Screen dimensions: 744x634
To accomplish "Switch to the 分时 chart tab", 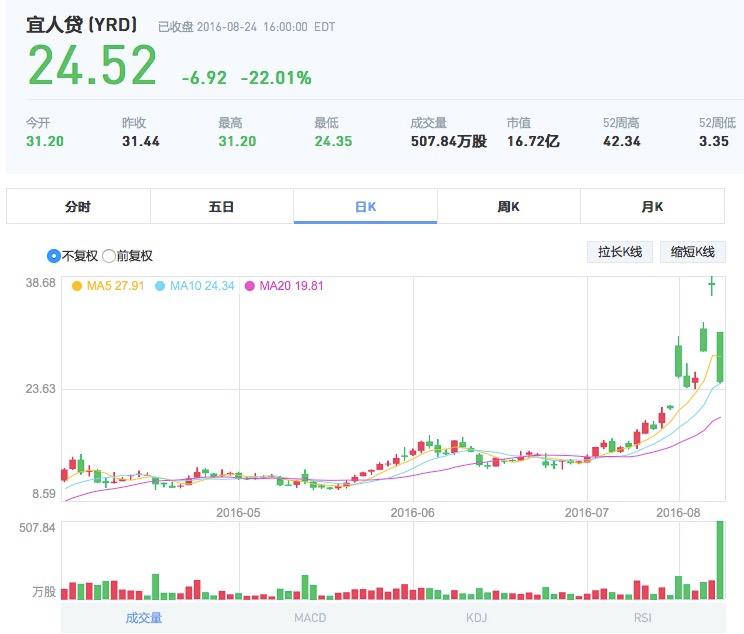I will tap(78, 206).
